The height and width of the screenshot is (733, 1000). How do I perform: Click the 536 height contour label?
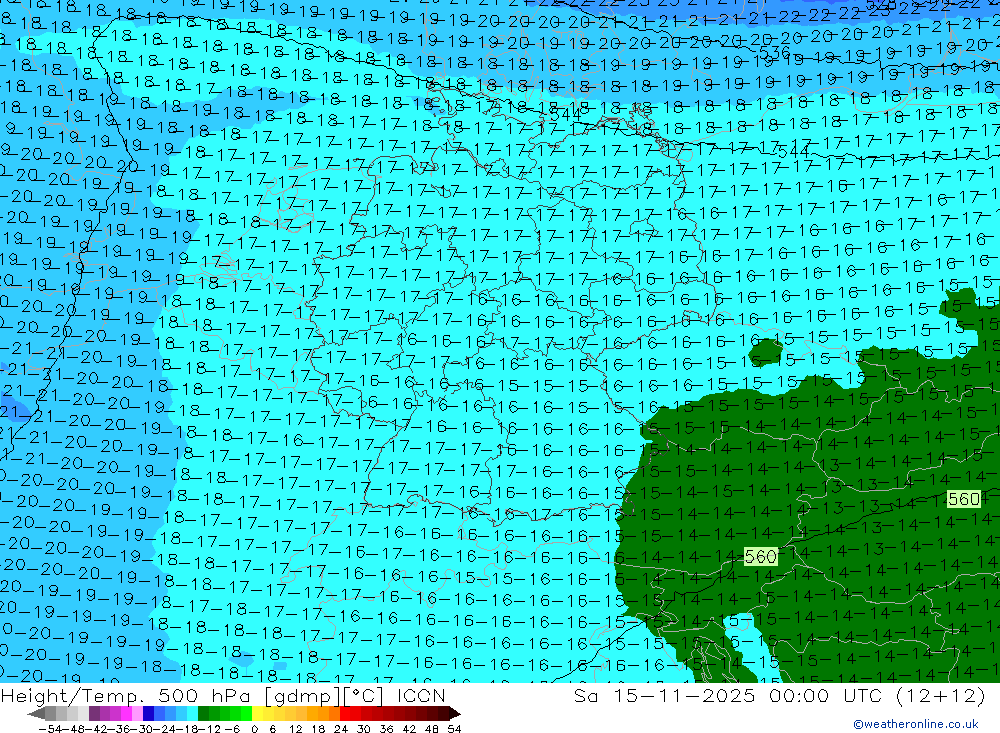click(774, 53)
